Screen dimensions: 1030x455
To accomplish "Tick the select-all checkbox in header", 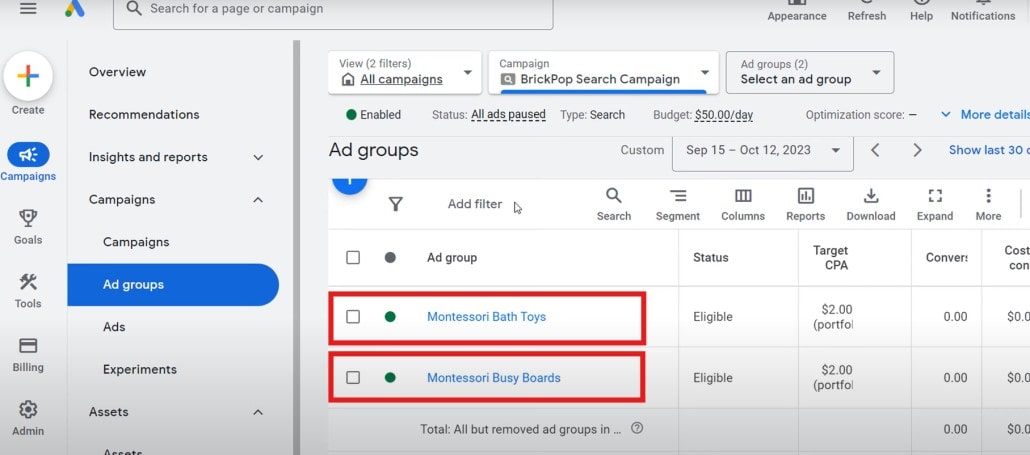I will 353,257.
